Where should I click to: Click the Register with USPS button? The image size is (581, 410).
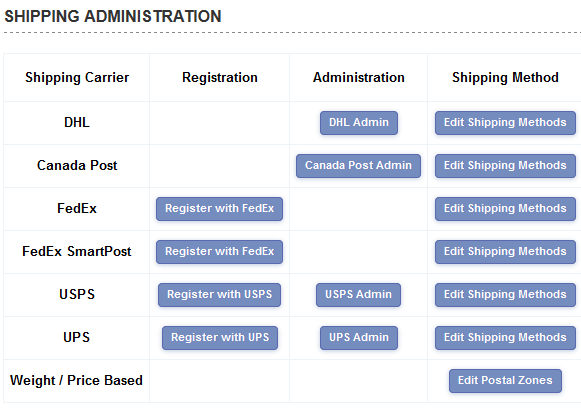(219, 294)
